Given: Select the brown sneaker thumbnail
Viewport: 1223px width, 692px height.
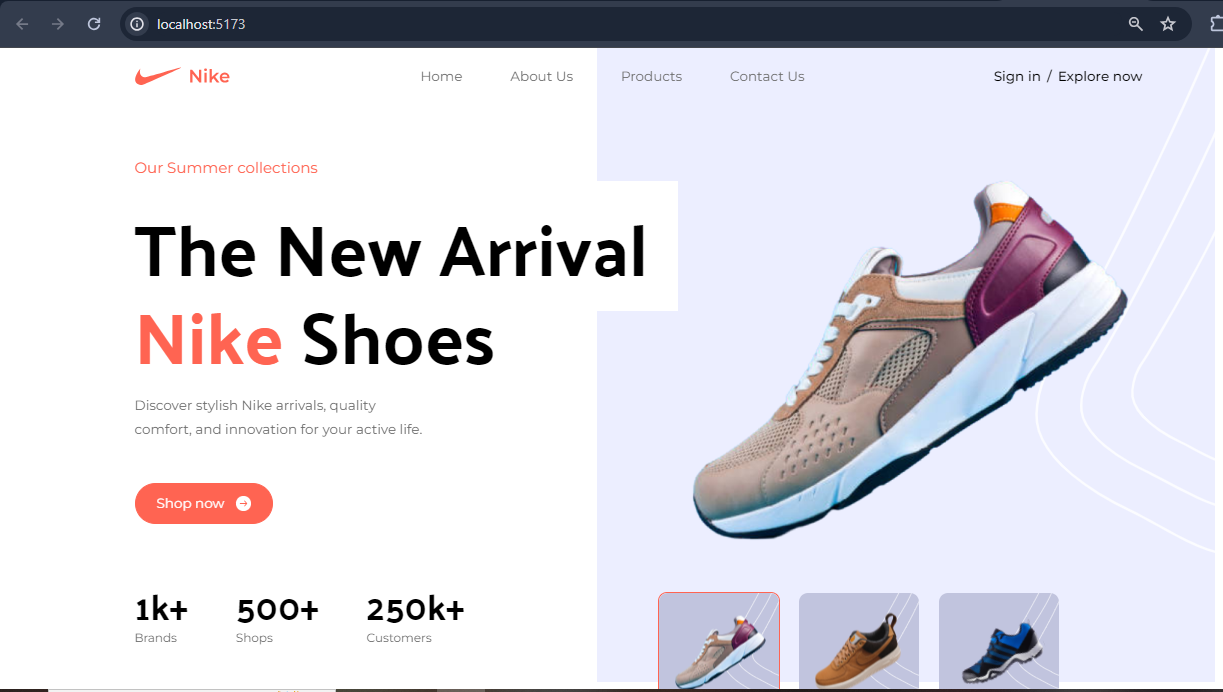Looking at the screenshot, I should (x=858, y=641).
